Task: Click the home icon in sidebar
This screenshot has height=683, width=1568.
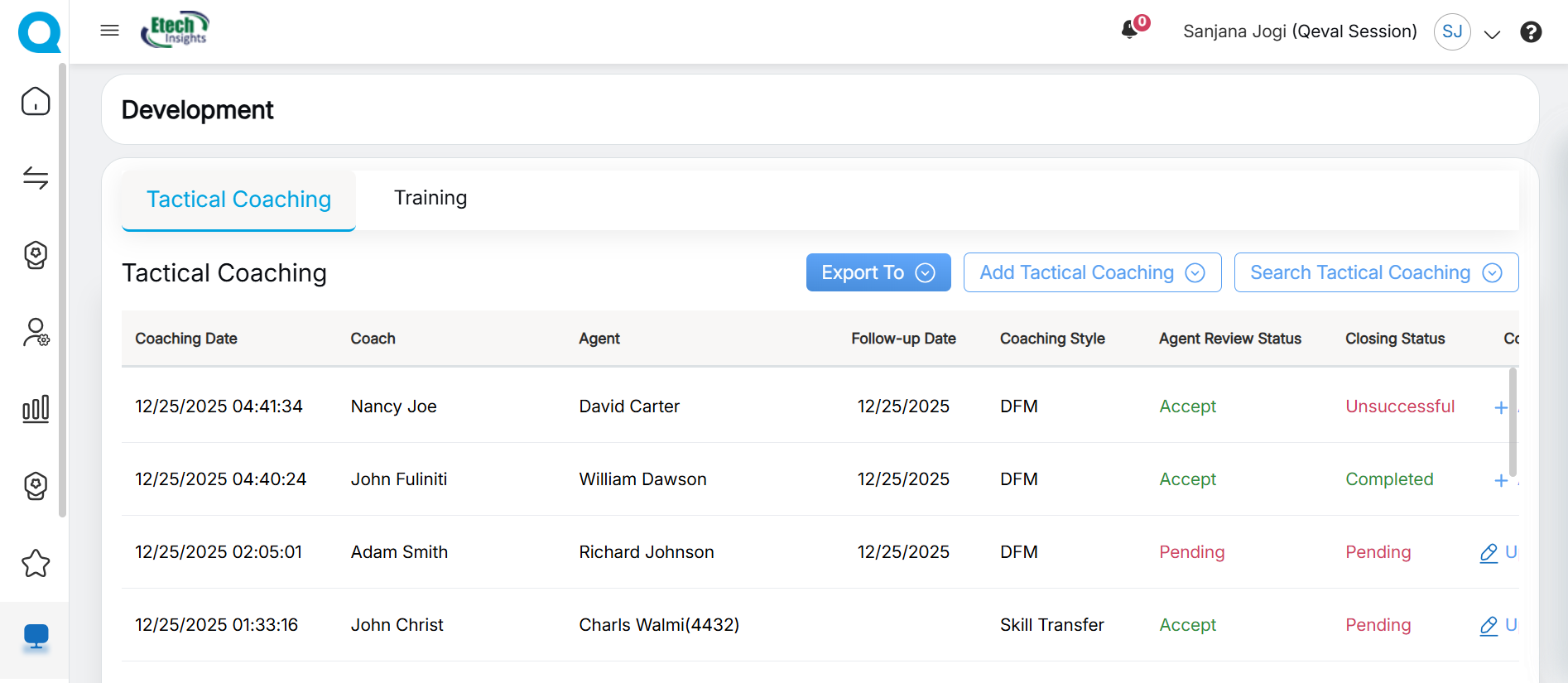Action: click(x=36, y=101)
